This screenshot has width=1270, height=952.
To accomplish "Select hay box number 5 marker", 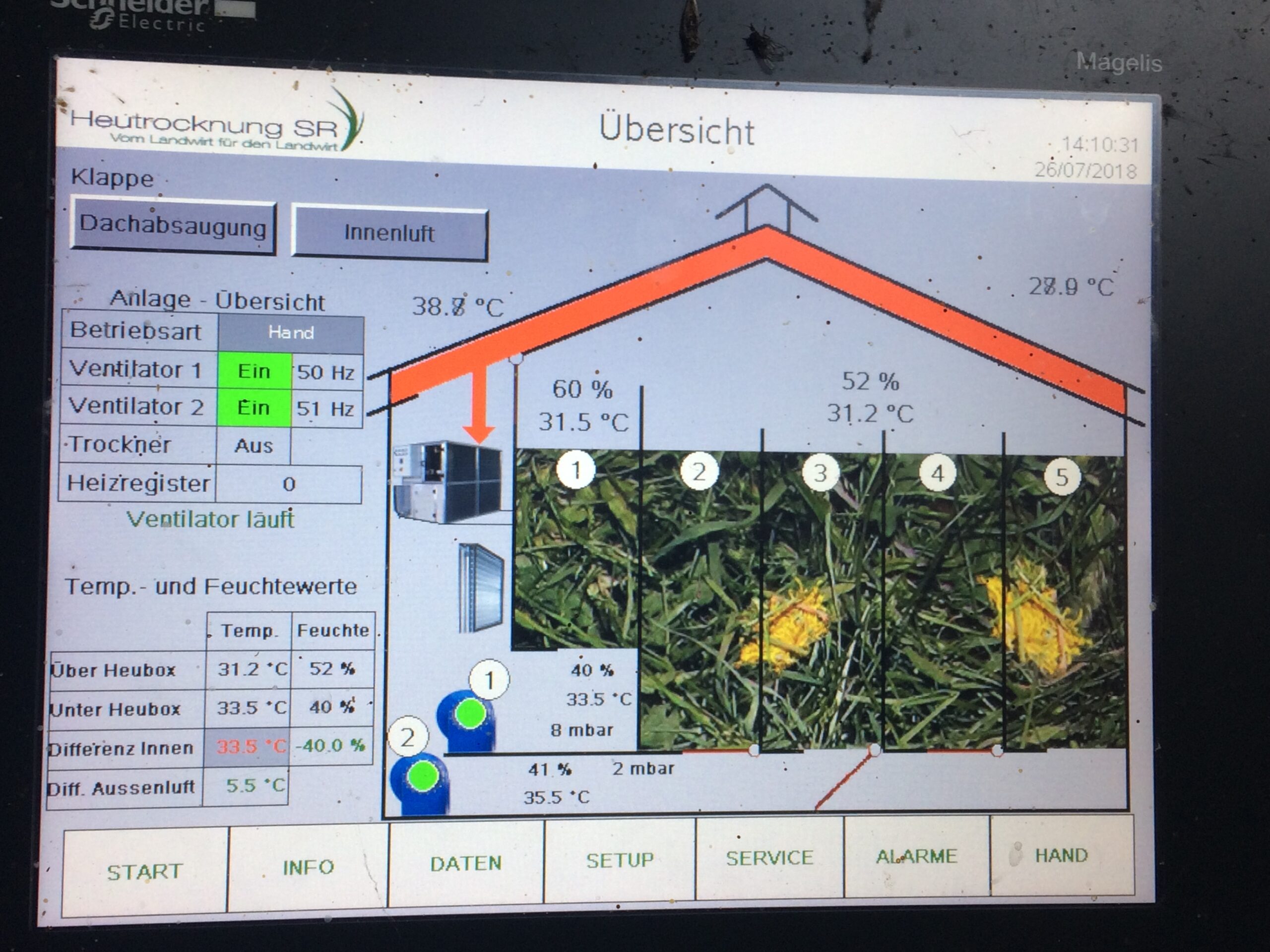I will 1062,477.
